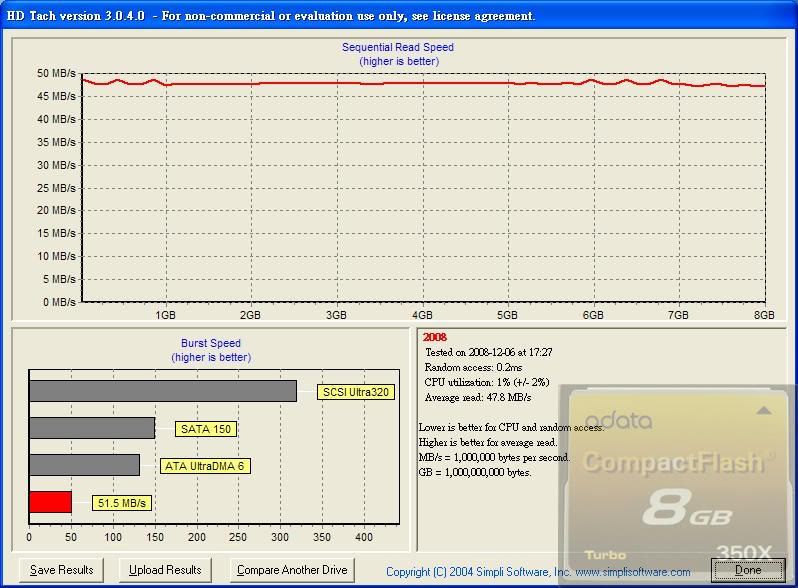Screen dimensions: 798x588
Task: Click the CPU utilization: 1% text
Action: tap(487, 382)
